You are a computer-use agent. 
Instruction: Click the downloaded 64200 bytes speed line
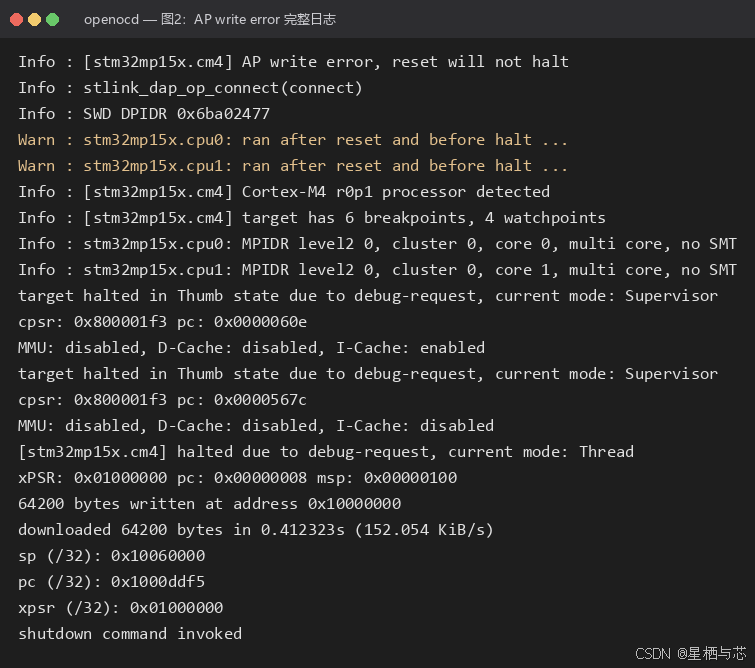click(256, 530)
